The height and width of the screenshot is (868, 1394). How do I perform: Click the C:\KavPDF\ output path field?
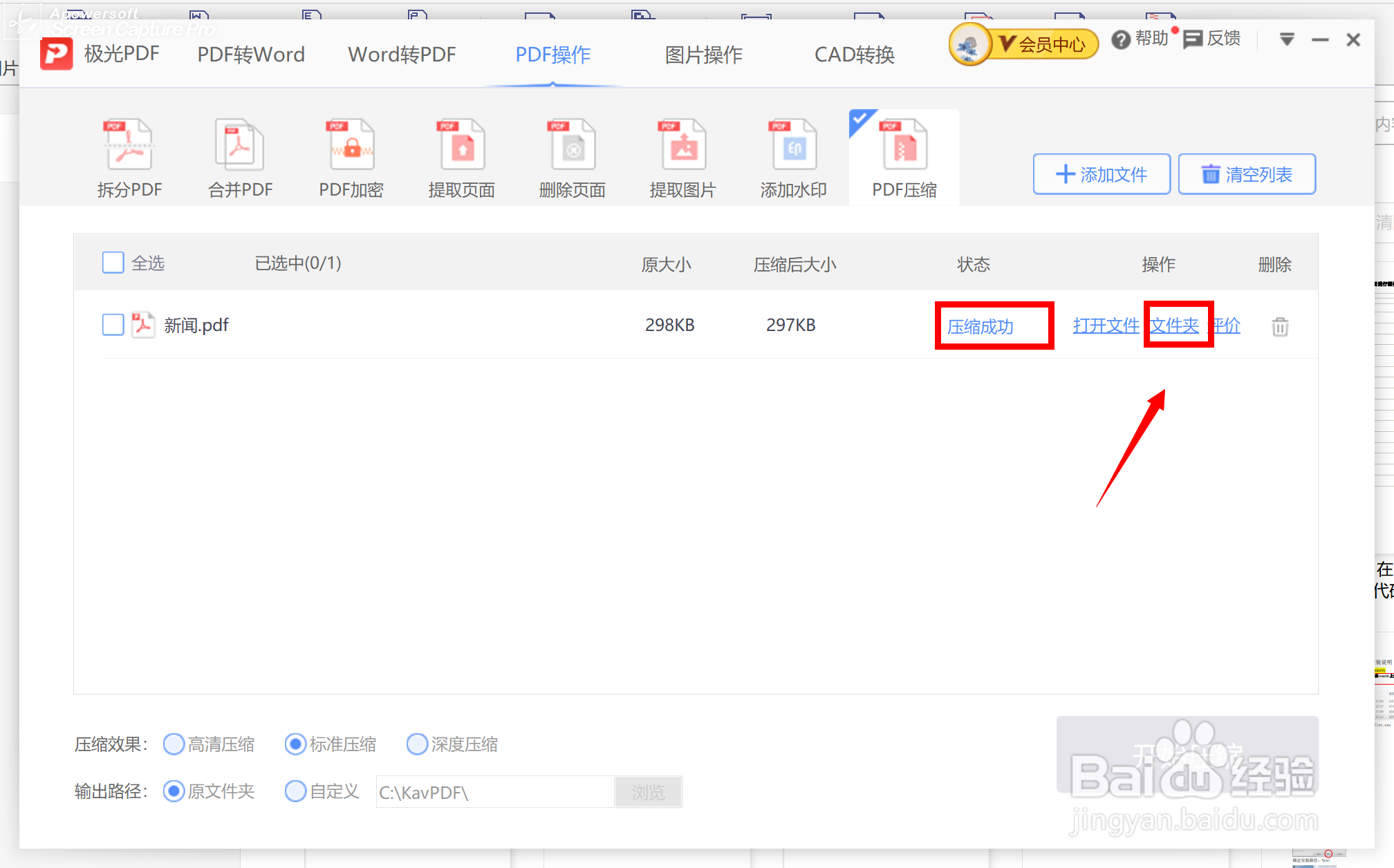pyautogui.click(x=494, y=792)
